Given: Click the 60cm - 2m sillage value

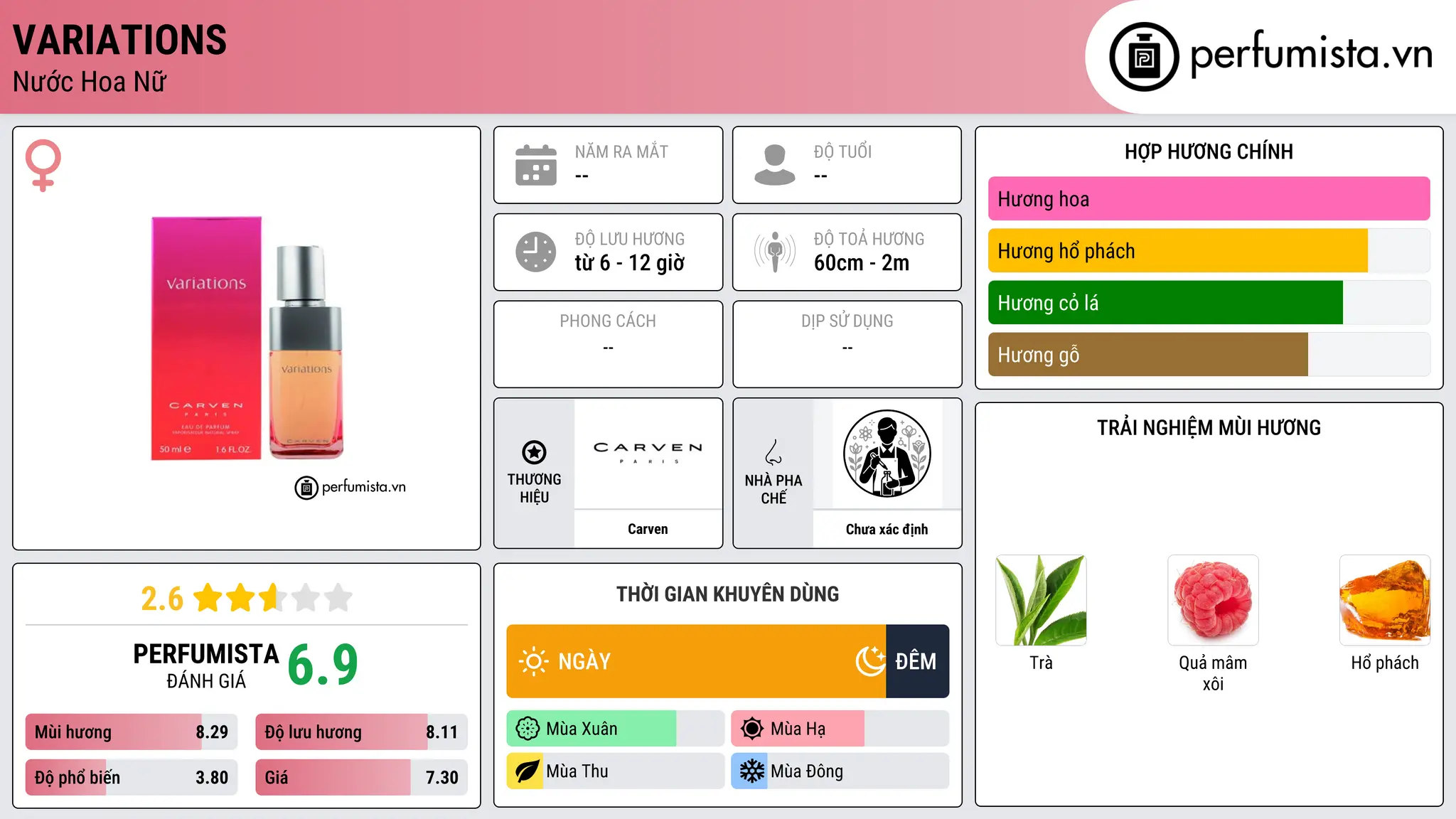Looking at the screenshot, I should click(x=862, y=263).
